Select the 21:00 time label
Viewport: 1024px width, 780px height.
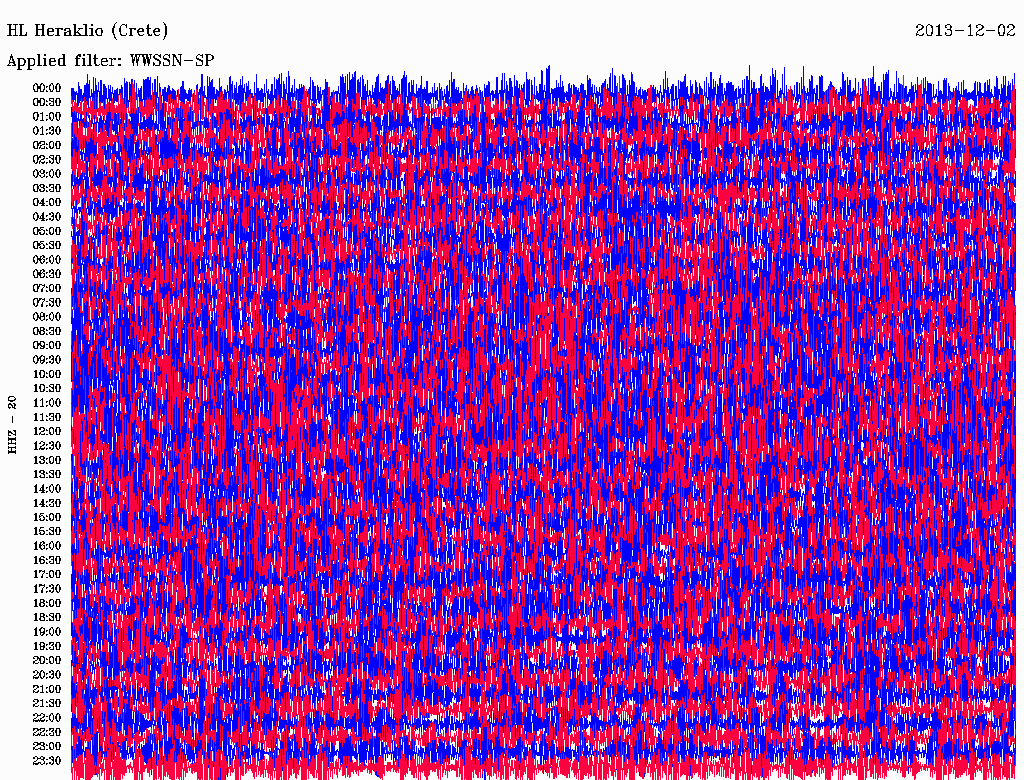click(x=47, y=689)
